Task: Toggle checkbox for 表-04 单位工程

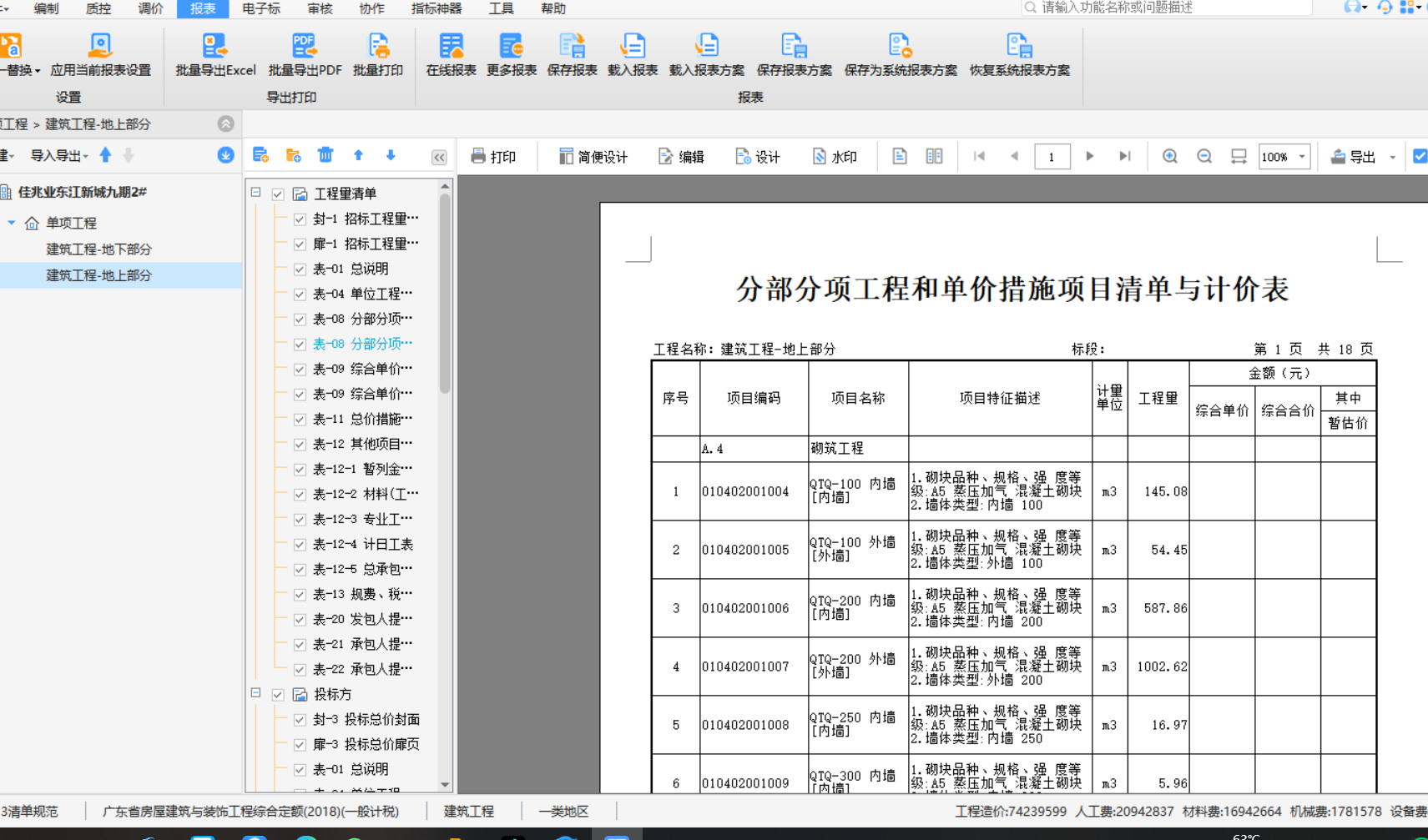Action: pyautogui.click(x=300, y=294)
